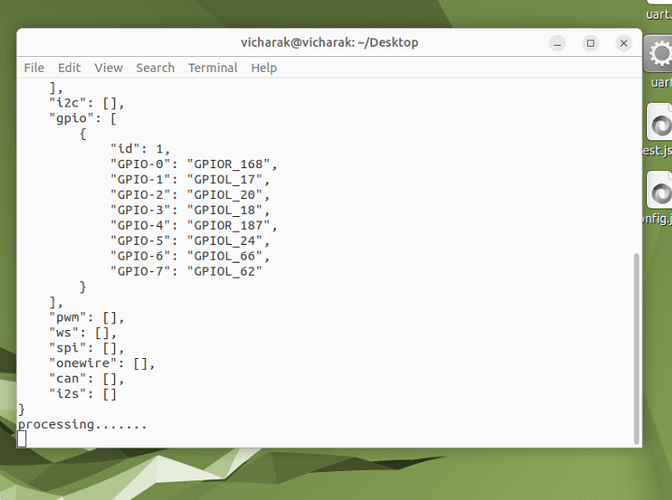Click the "GPIOR_168" value in terminal
Screen dimensions: 672x500
click(x=230, y=164)
